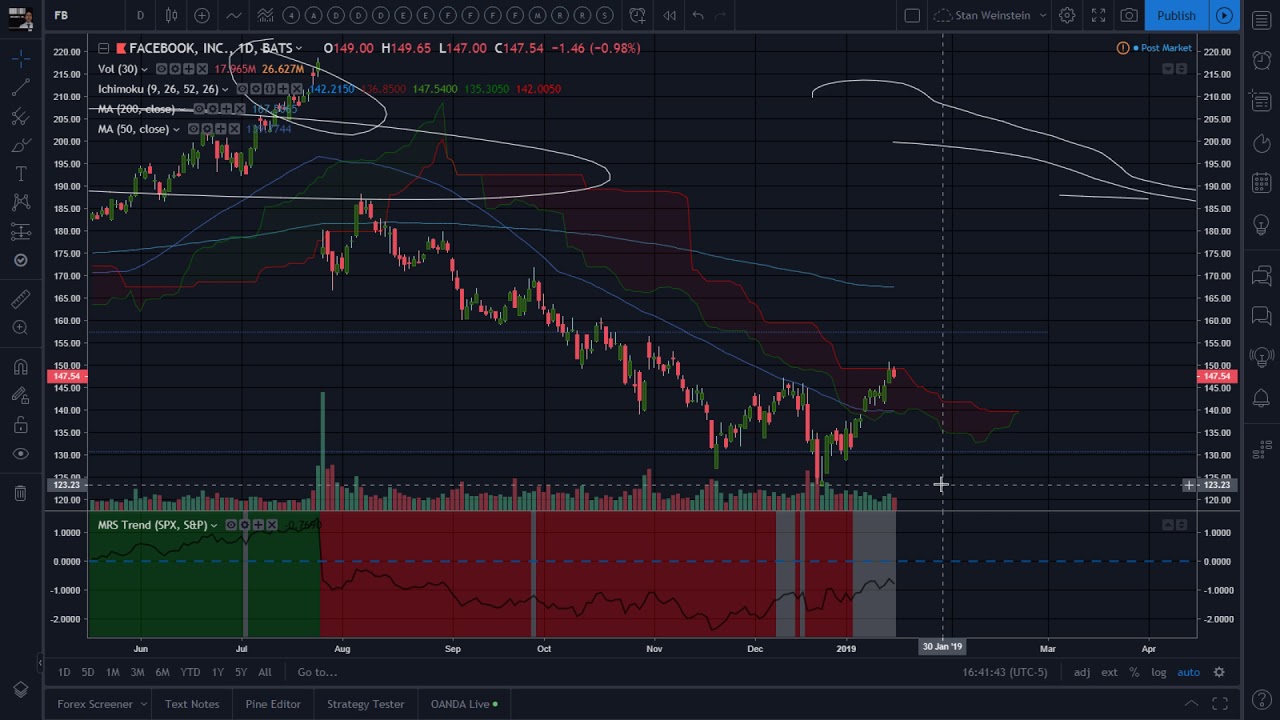Select the brush drawing tool
1280x720 pixels.
tap(20, 146)
